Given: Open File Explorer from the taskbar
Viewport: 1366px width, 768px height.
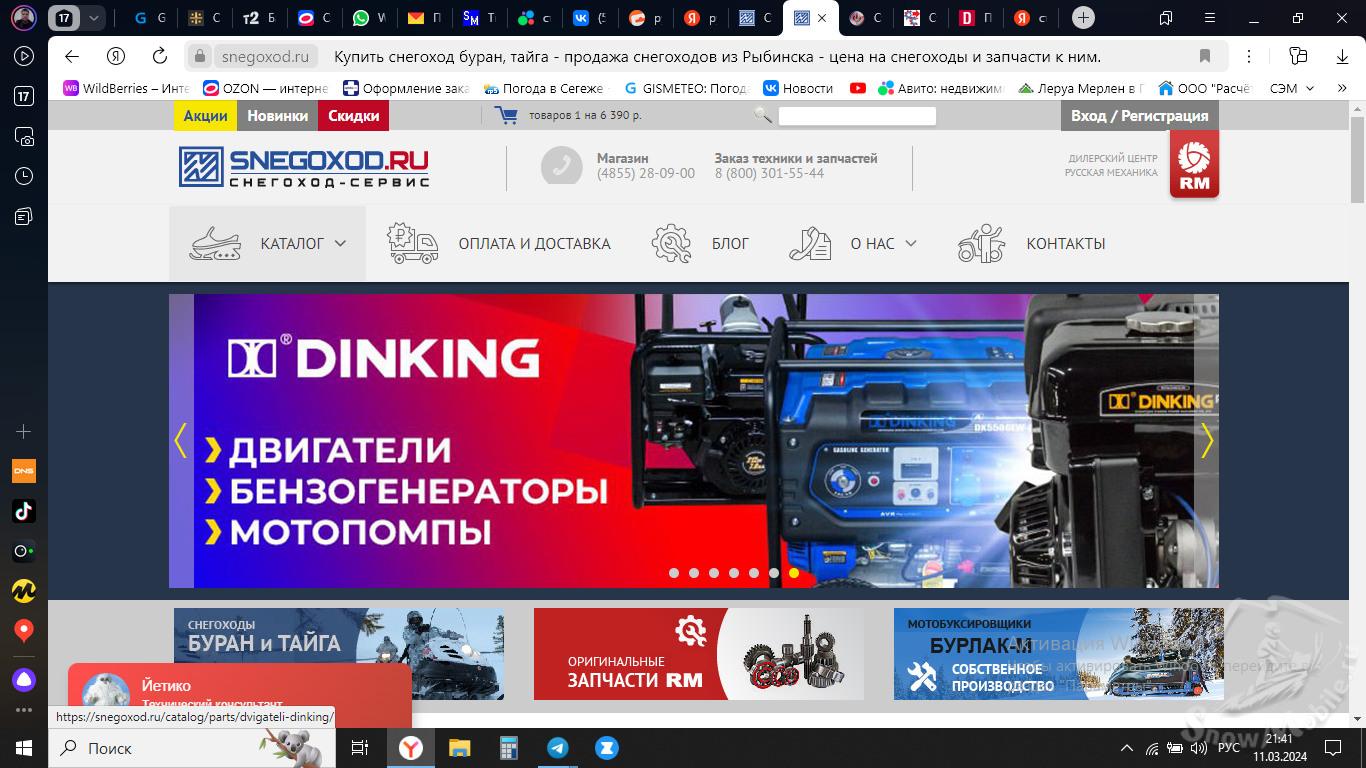Looking at the screenshot, I should click(459, 748).
